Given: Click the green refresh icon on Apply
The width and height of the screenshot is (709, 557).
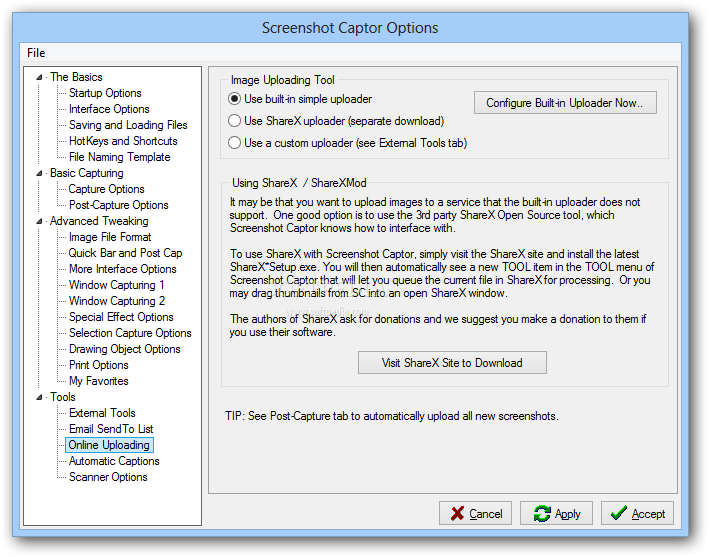Looking at the screenshot, I should coord(542,514).
